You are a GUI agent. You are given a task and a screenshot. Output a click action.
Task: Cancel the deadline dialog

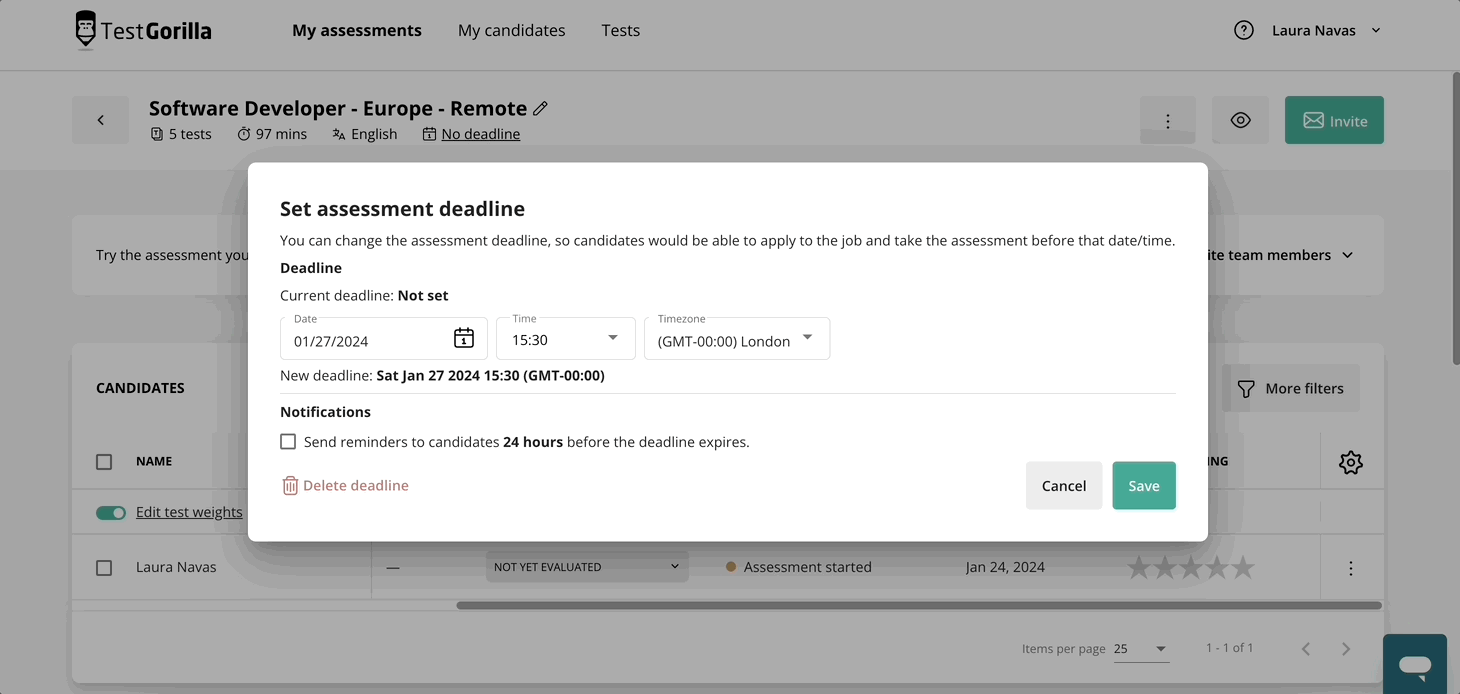1064,485
